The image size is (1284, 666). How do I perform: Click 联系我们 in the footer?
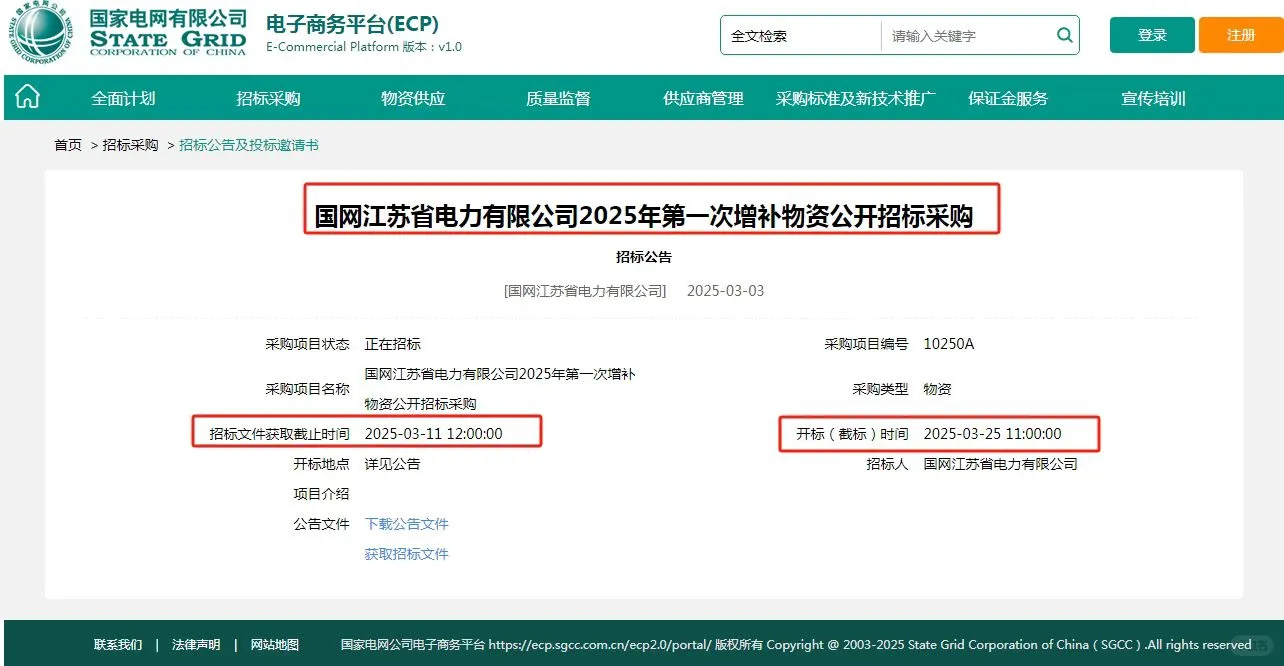[x=118, y=645]
